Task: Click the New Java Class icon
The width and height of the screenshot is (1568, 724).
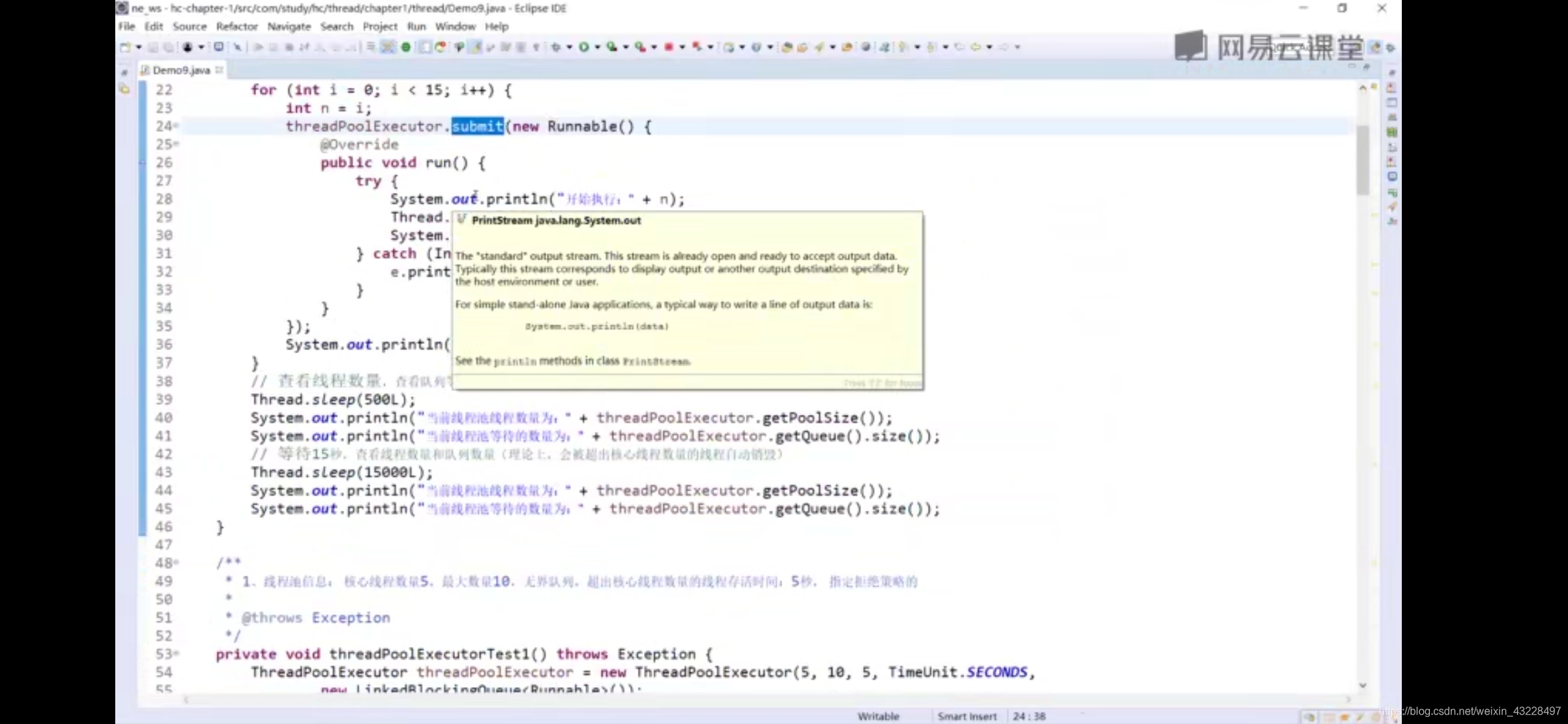Action: 757,47
